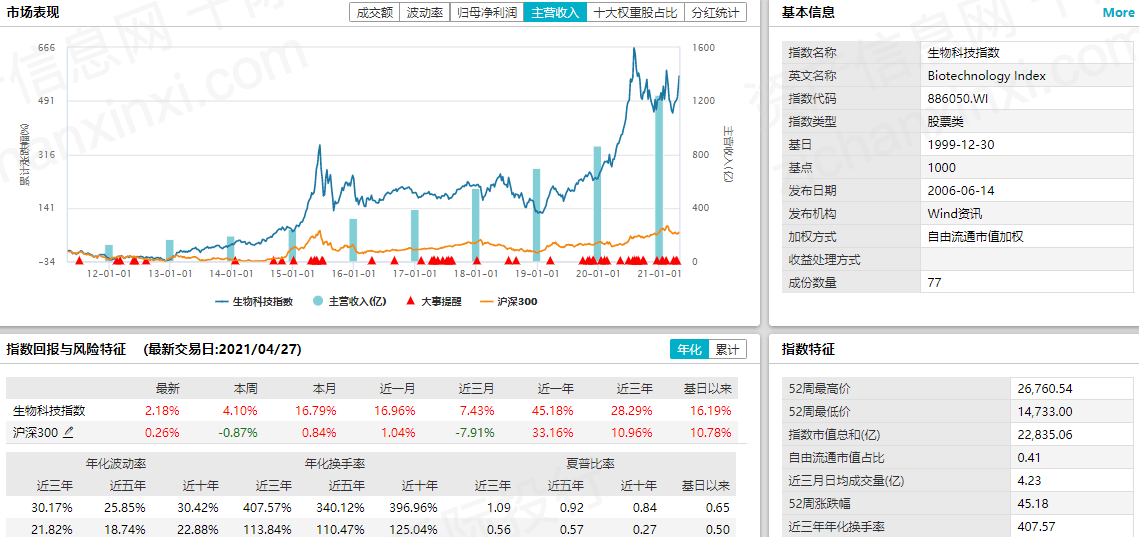This screenshot has width=1139, height=537.
Task: Click the More link in 基本信息
Action: [1118, 13]
